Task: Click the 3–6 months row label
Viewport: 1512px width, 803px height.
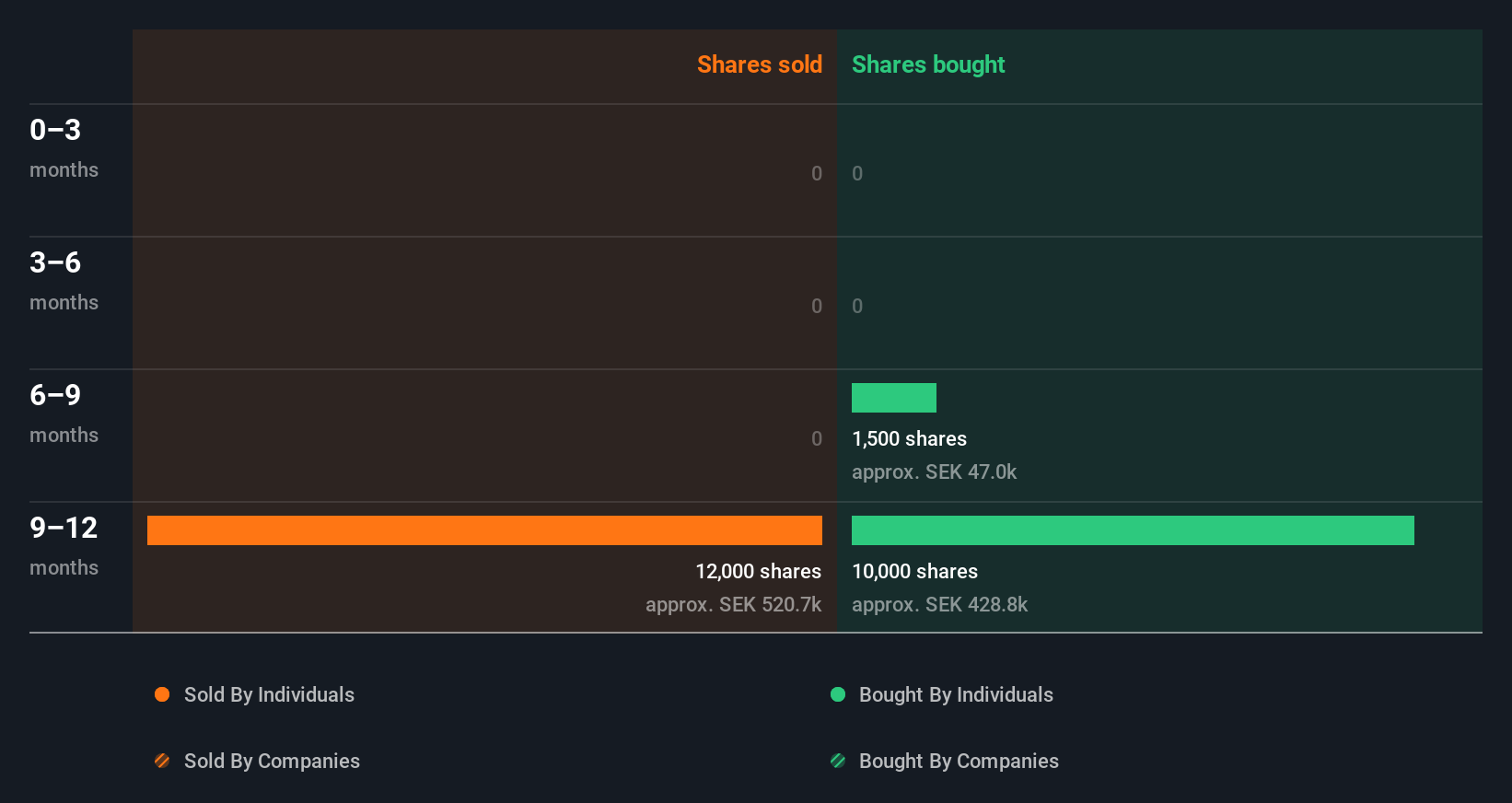Action: tap(64, 281)
